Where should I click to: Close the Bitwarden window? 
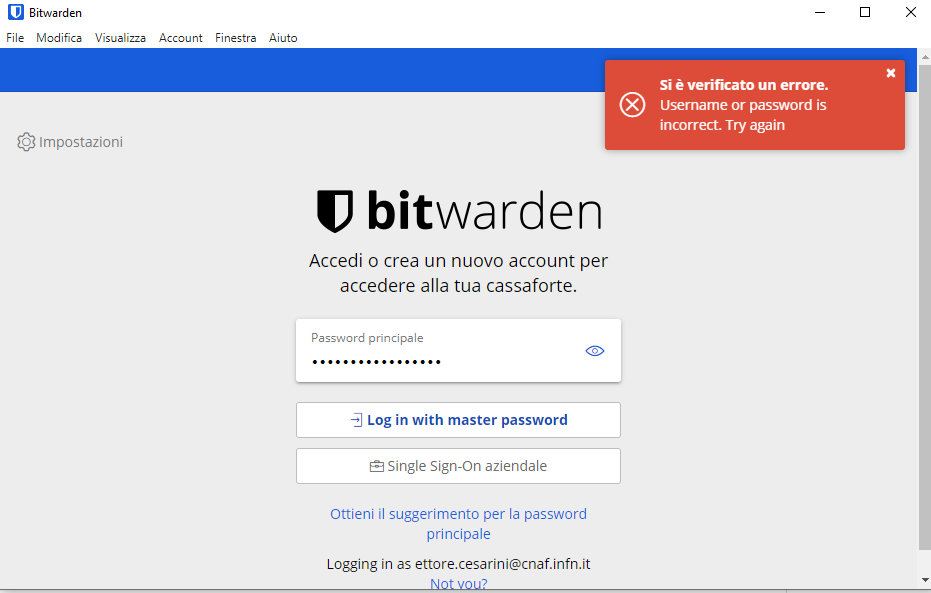(910, 12)
